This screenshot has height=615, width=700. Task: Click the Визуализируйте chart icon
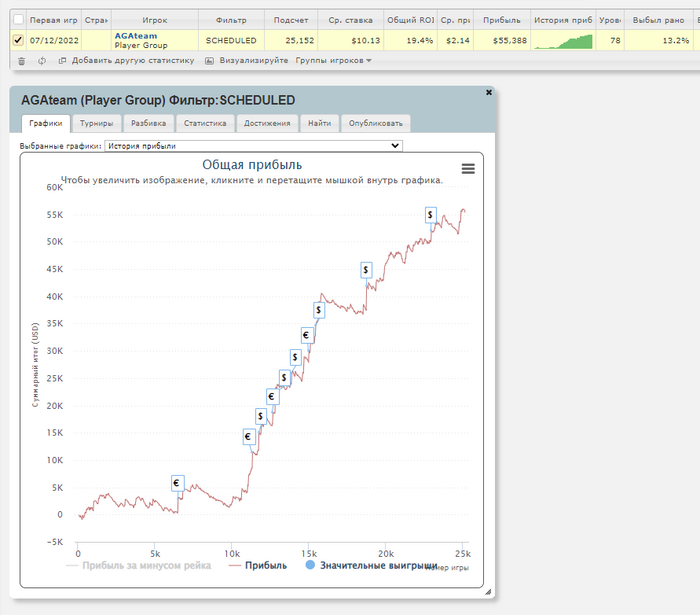[209, 61]
